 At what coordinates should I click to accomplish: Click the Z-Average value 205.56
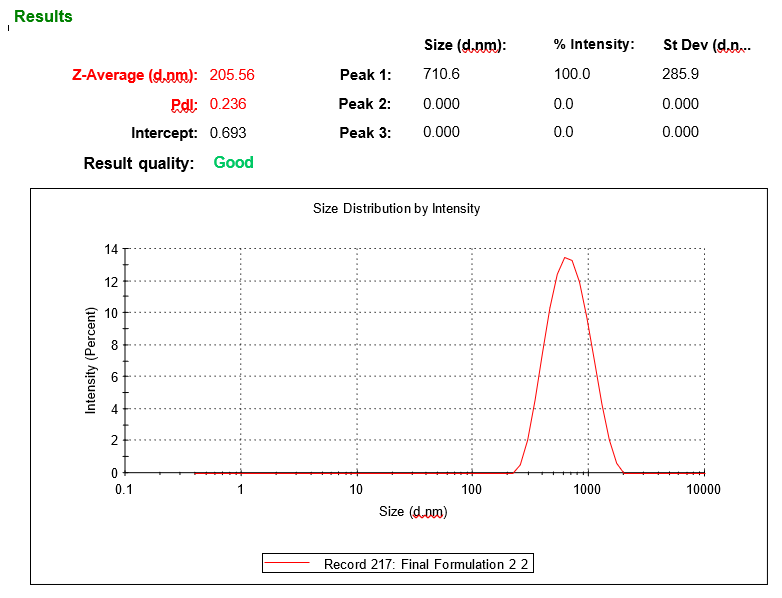232,75
